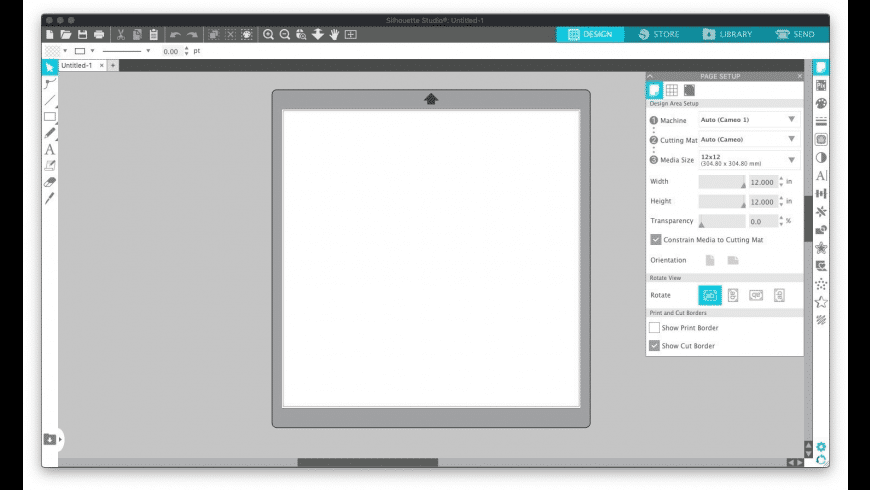Switch to the SEND tab
The height and width of the screenshot is (490, 870).
795,34
